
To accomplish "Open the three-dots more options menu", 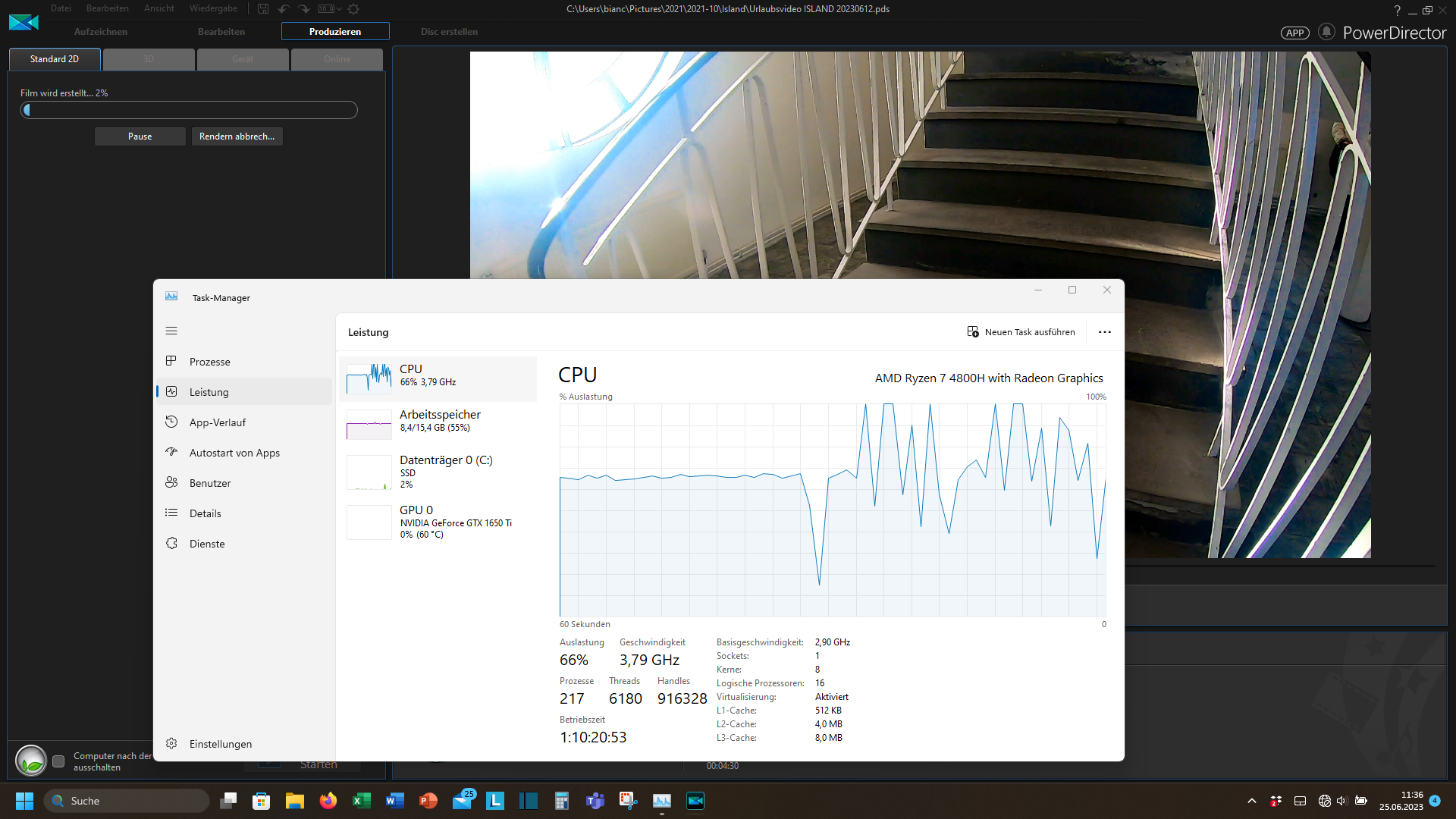I will [x=1104, y=332].
